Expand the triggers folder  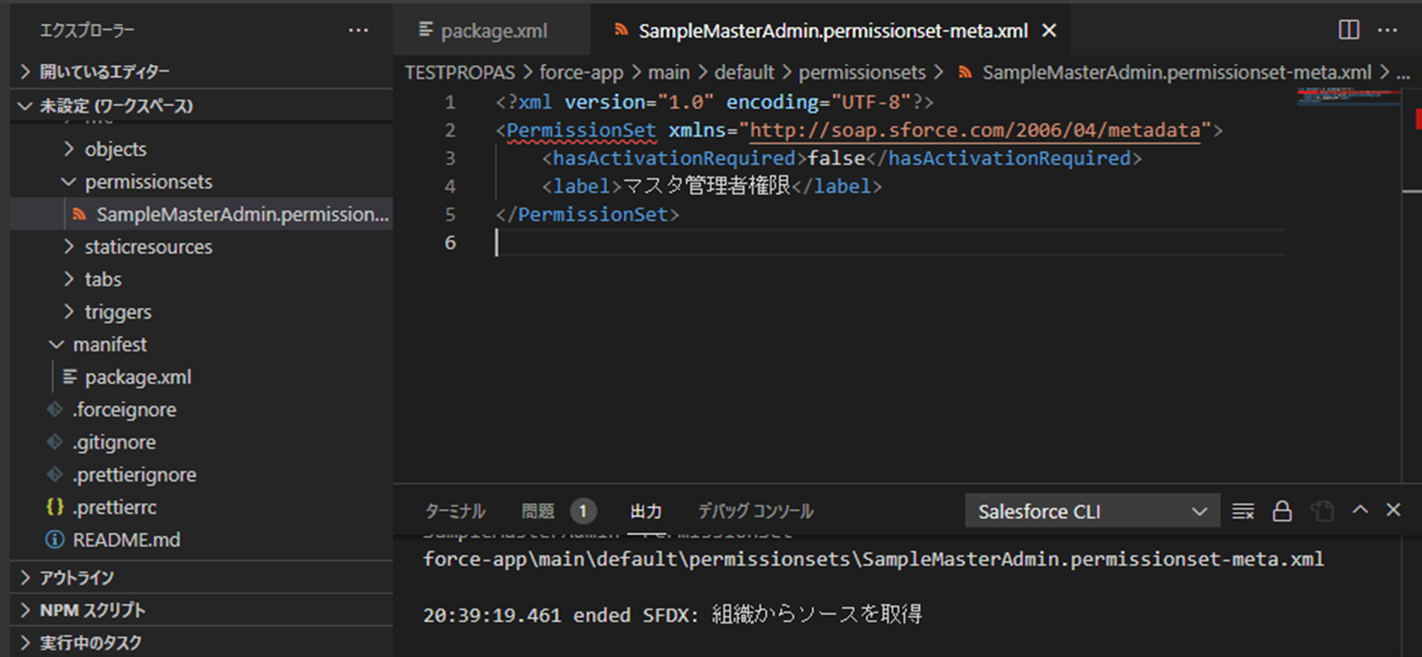point(69,312)
